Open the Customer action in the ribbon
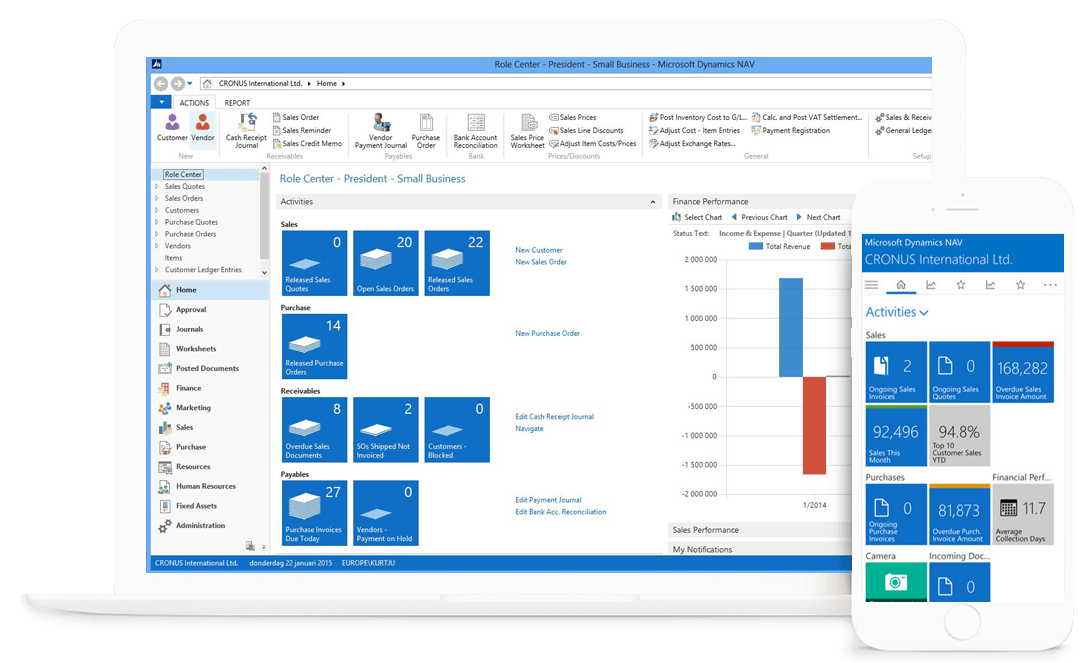Screen dimensions: 1090x663 (x=172, y=128)
